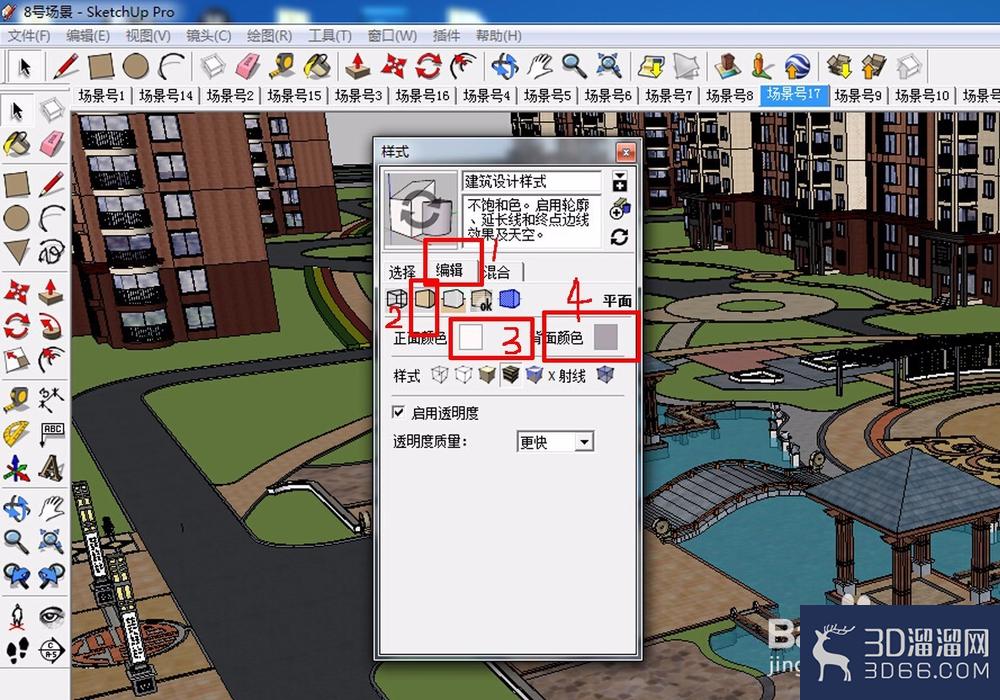The height and width of the screenshot is (700, 1000).
Task: Click the Zoom magnifier in top toolbar
Action: point(574,66)
